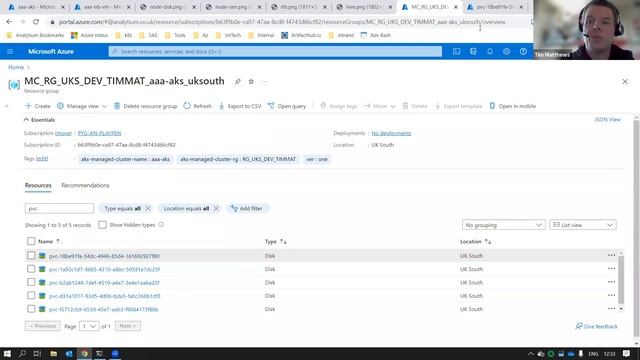Mark resource group as favorite star

251,81
